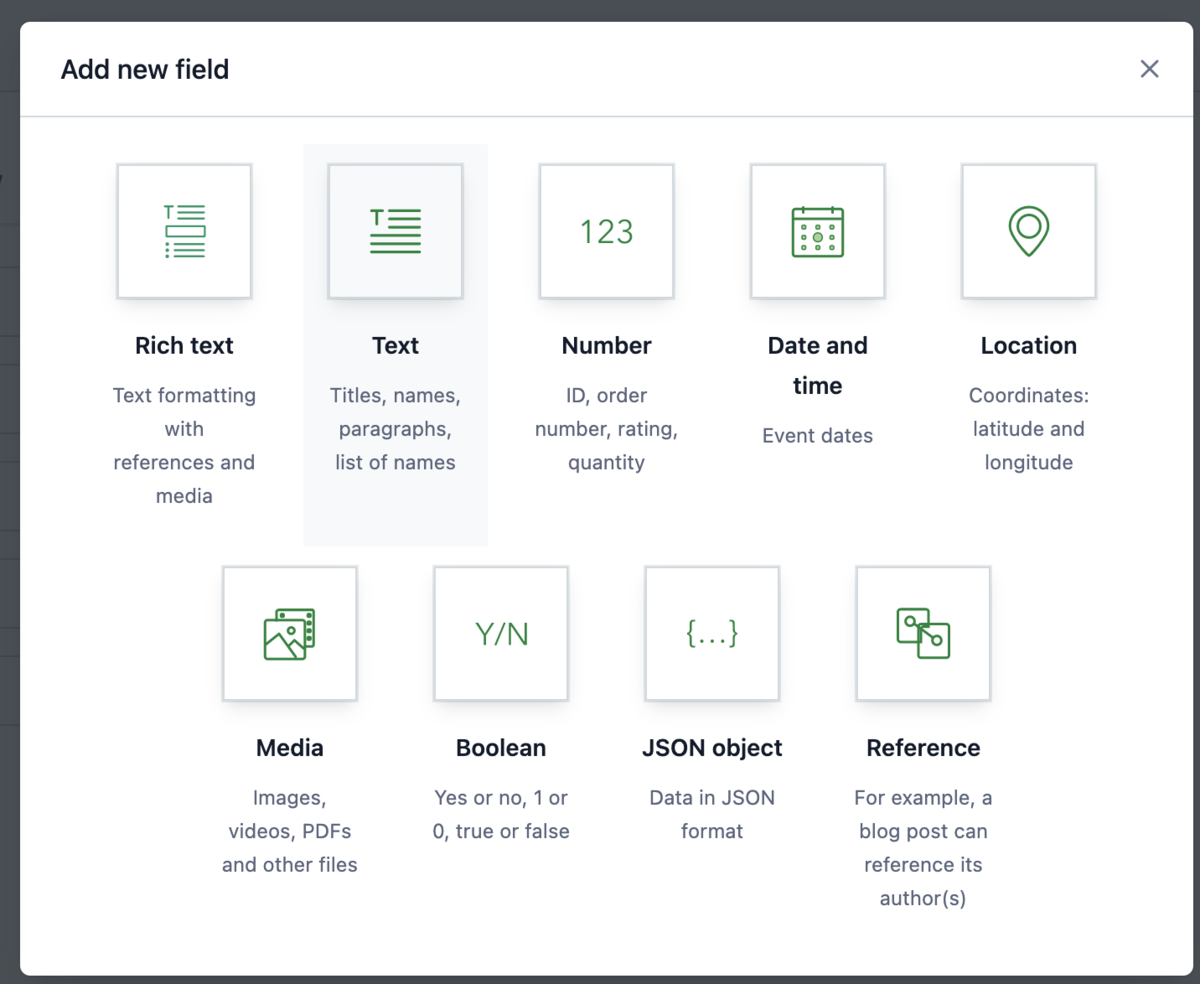The image size is (1200, 984).
Task: Click the Location label
Action: (x=1029, y=346)
